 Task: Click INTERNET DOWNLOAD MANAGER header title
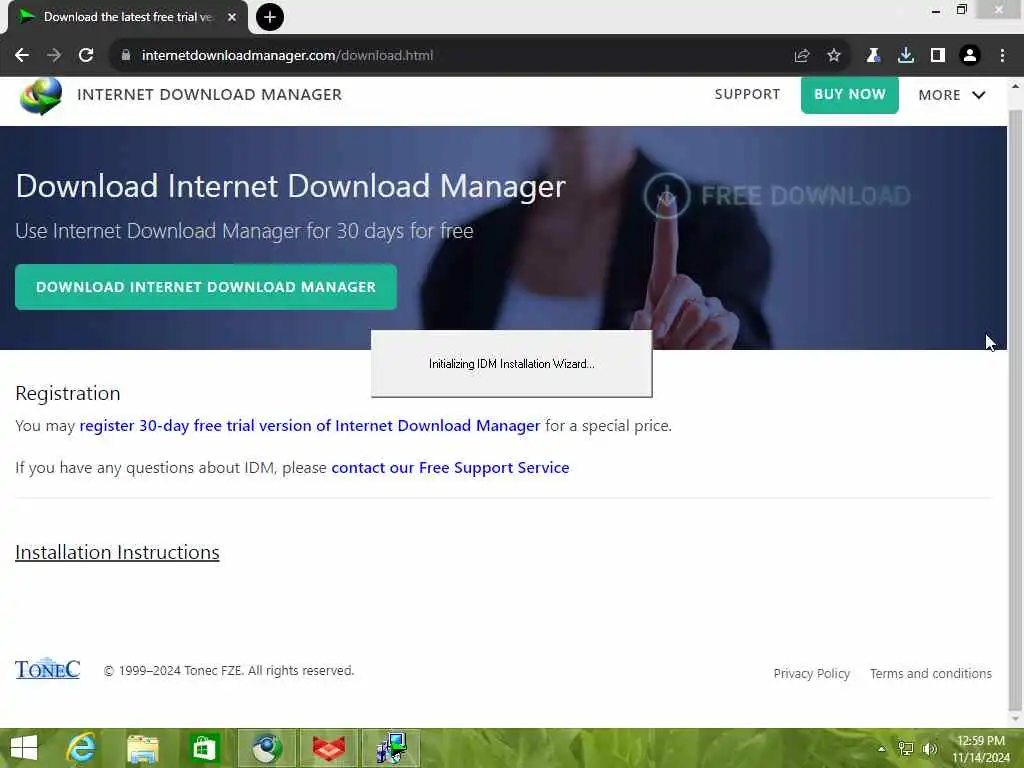tap(210, 95)
